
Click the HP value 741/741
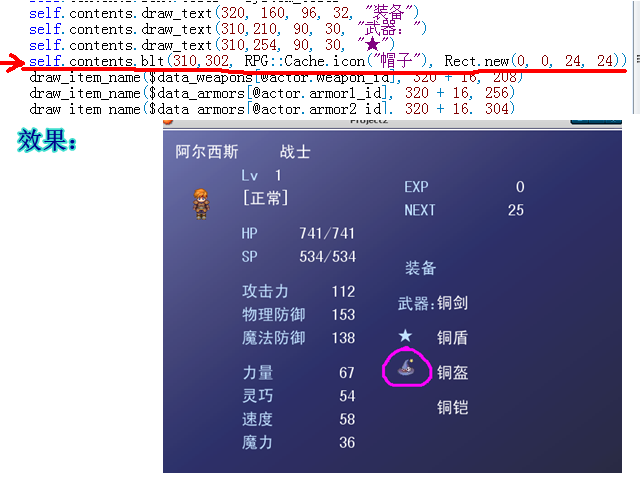(x=327, y=233)
